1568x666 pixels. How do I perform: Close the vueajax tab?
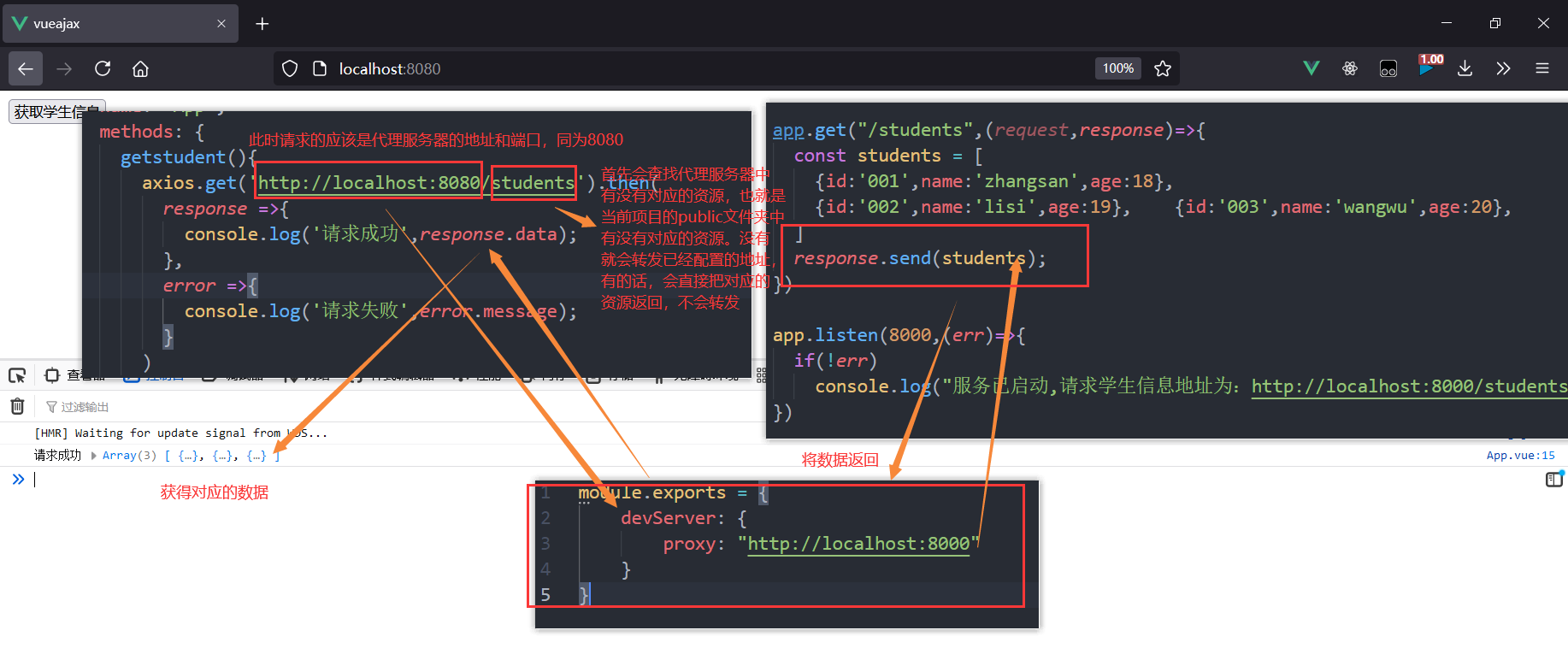pyautogui.click(x=221, y=24)
